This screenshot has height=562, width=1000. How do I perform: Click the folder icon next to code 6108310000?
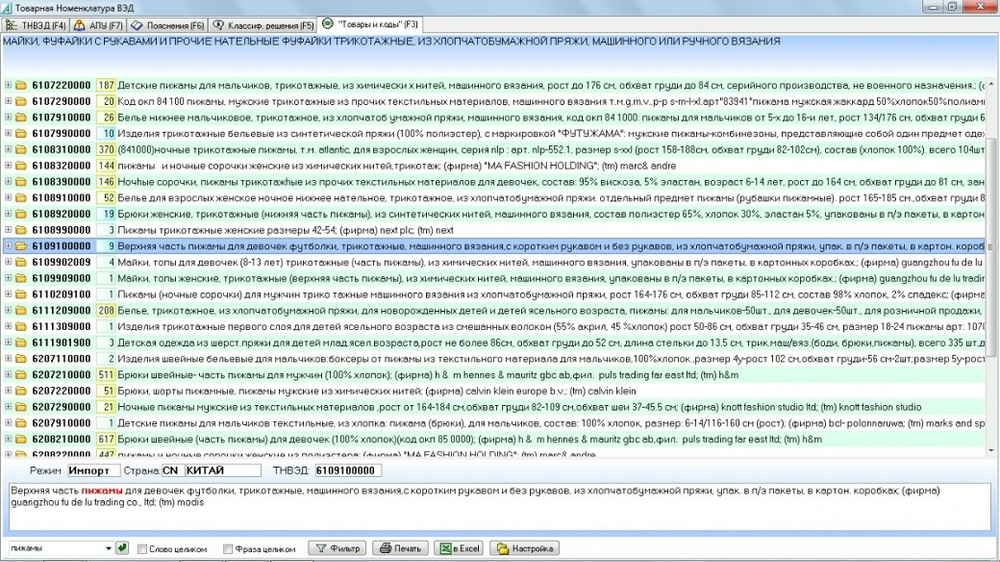tap(21, 150)
